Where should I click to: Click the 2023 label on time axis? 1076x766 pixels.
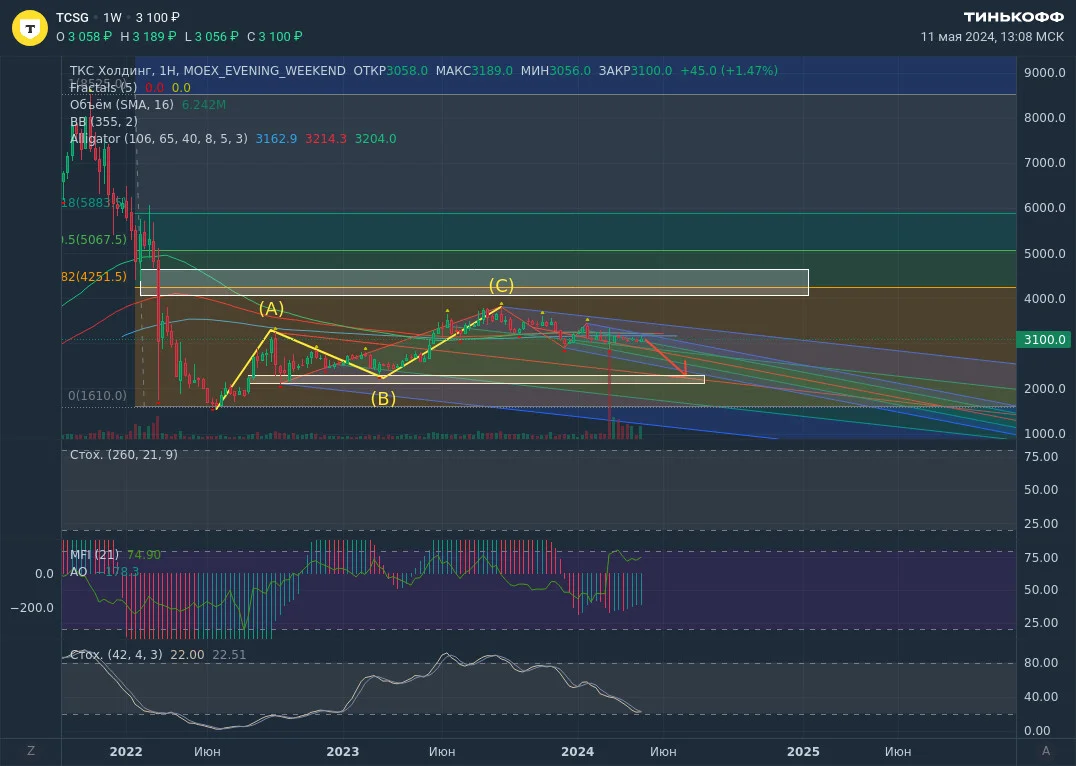342,752
